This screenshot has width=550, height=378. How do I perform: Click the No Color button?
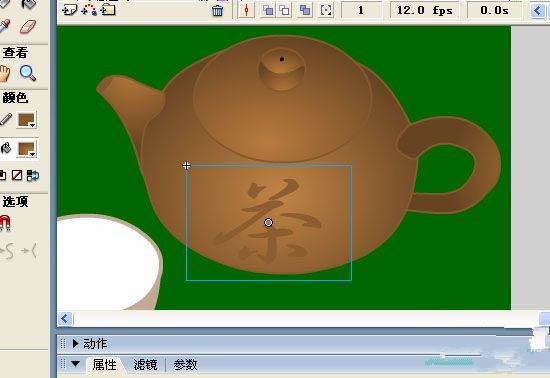pyautogui.click(x=17, y=175)
